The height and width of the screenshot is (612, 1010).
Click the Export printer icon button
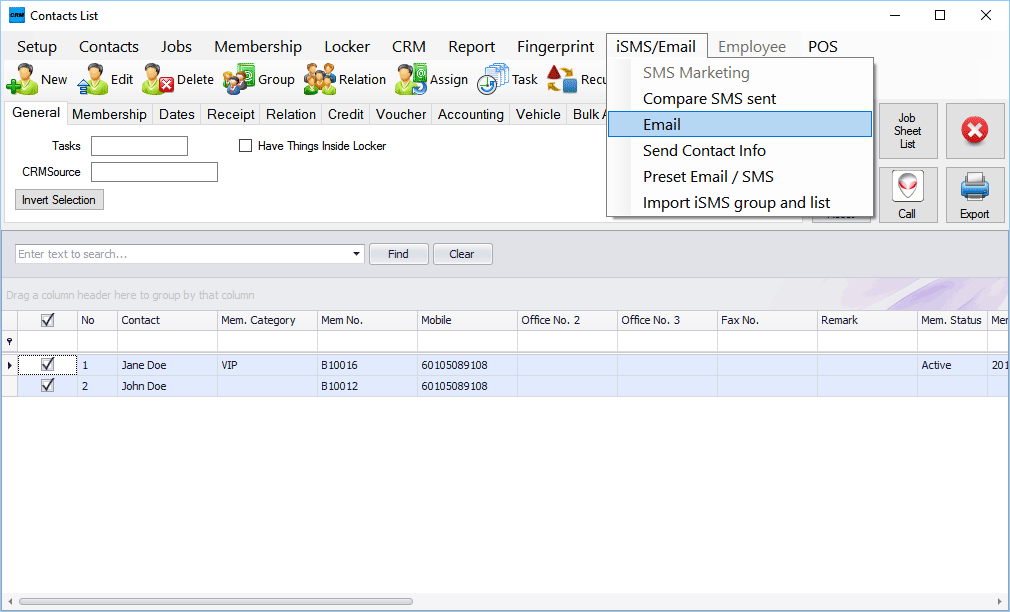(x=975, y=195)
